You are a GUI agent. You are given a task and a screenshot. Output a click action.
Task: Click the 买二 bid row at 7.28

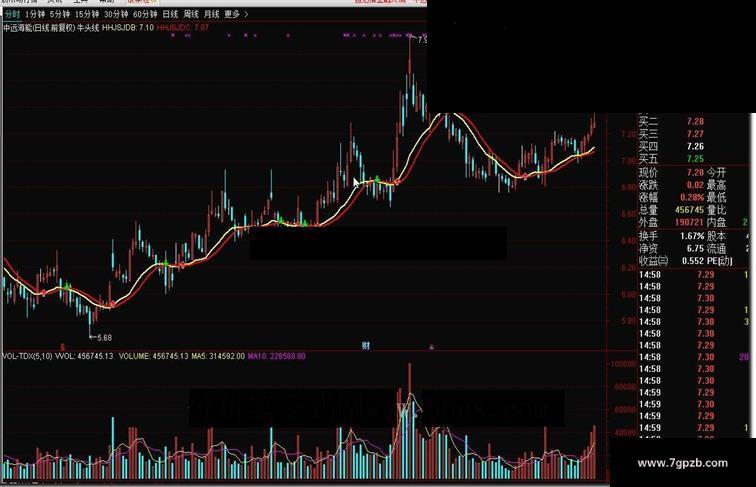[672, 122]
